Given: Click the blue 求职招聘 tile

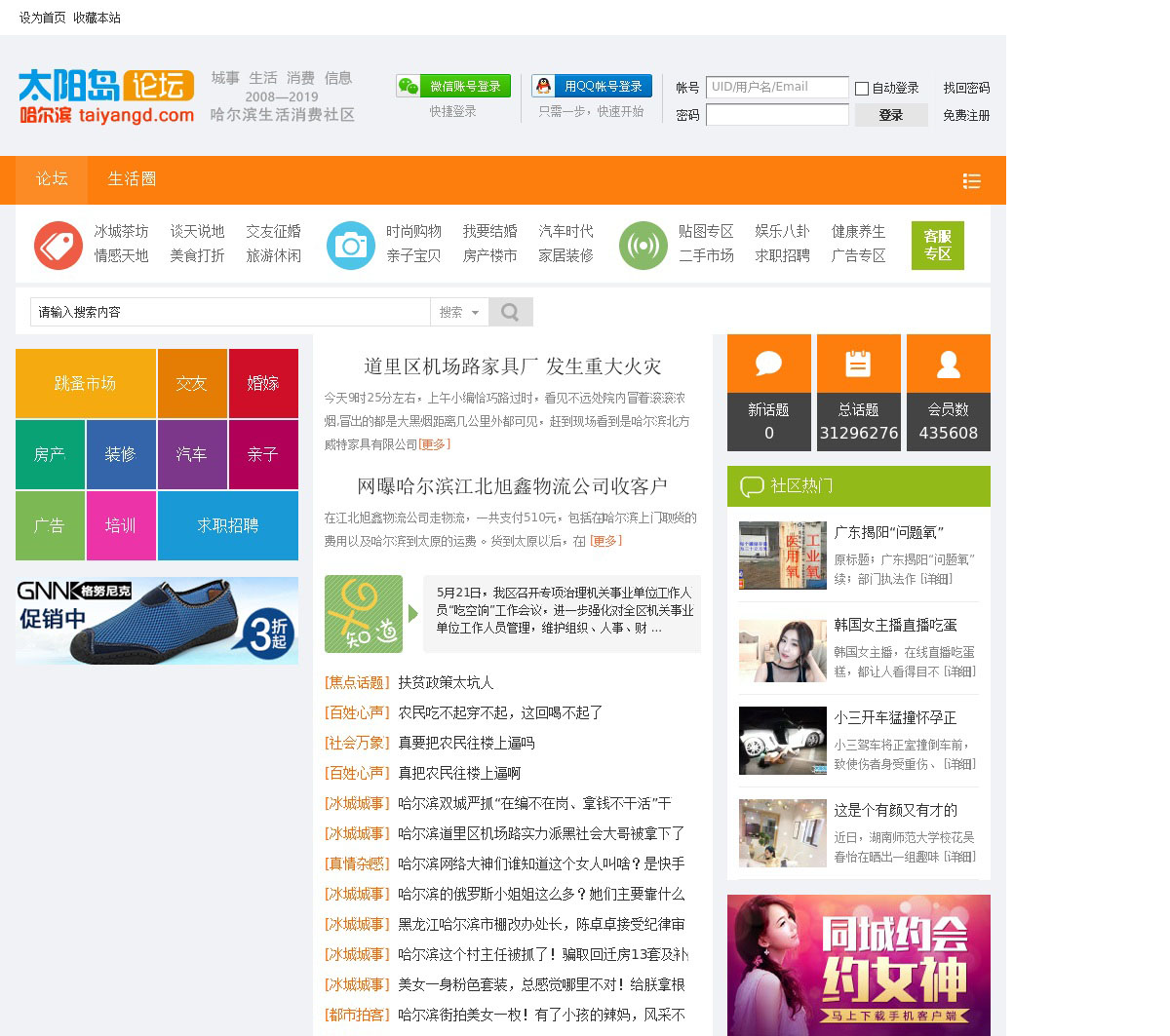Looking at the screenshot, I should pyautogui.click(x=227, y=525).
